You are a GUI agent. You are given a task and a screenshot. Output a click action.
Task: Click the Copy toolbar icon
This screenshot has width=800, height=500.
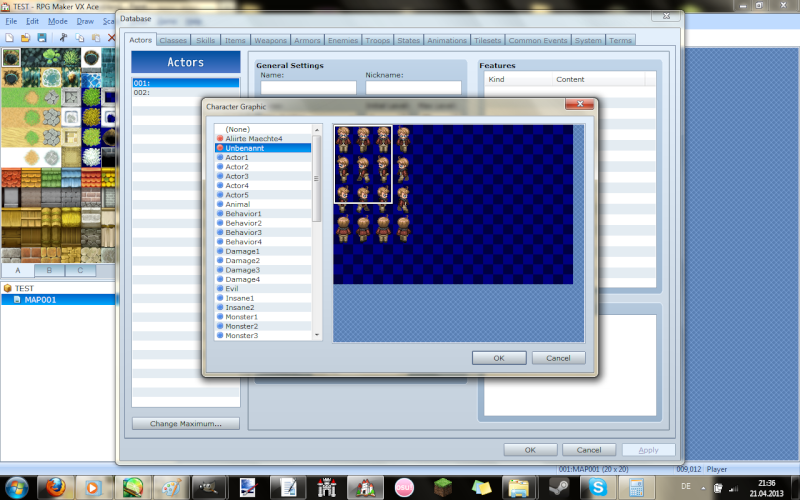pyautogui.click(x=80, y=38)
